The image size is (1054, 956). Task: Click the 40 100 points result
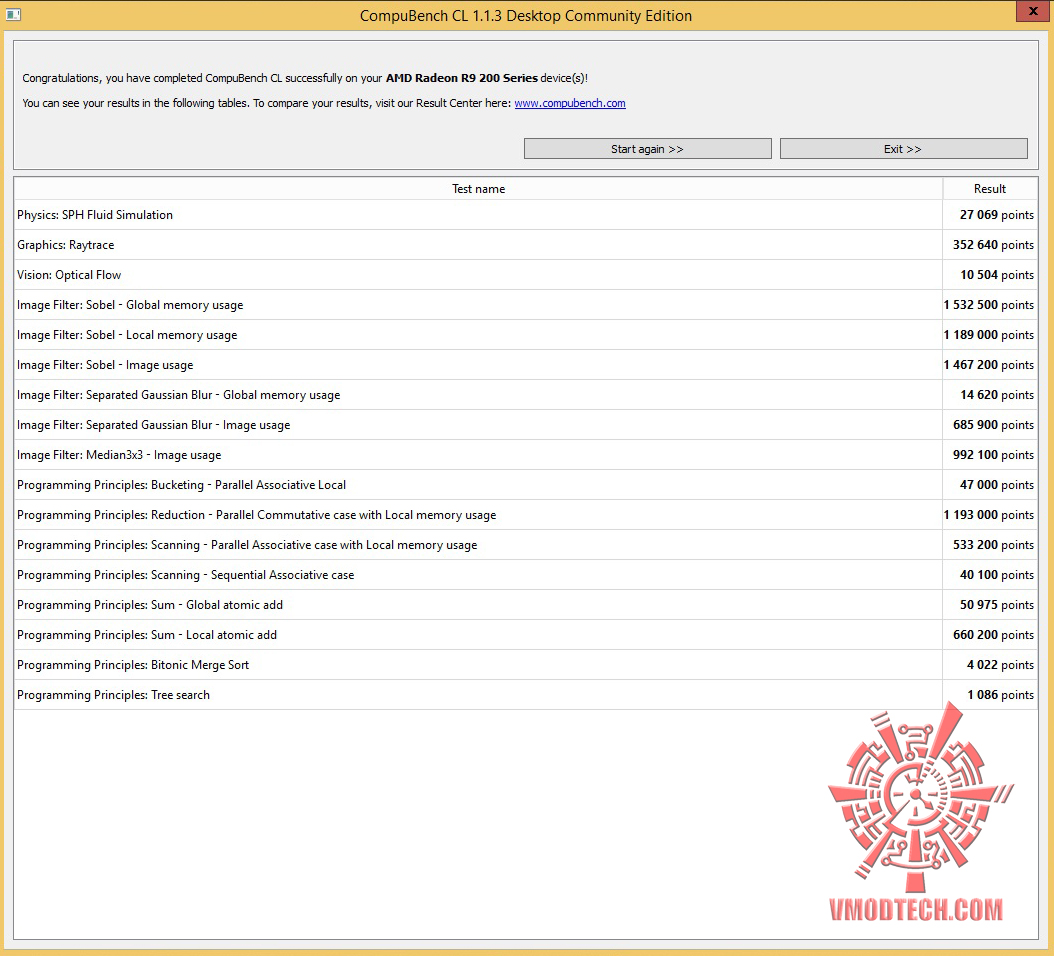point(996,575)
